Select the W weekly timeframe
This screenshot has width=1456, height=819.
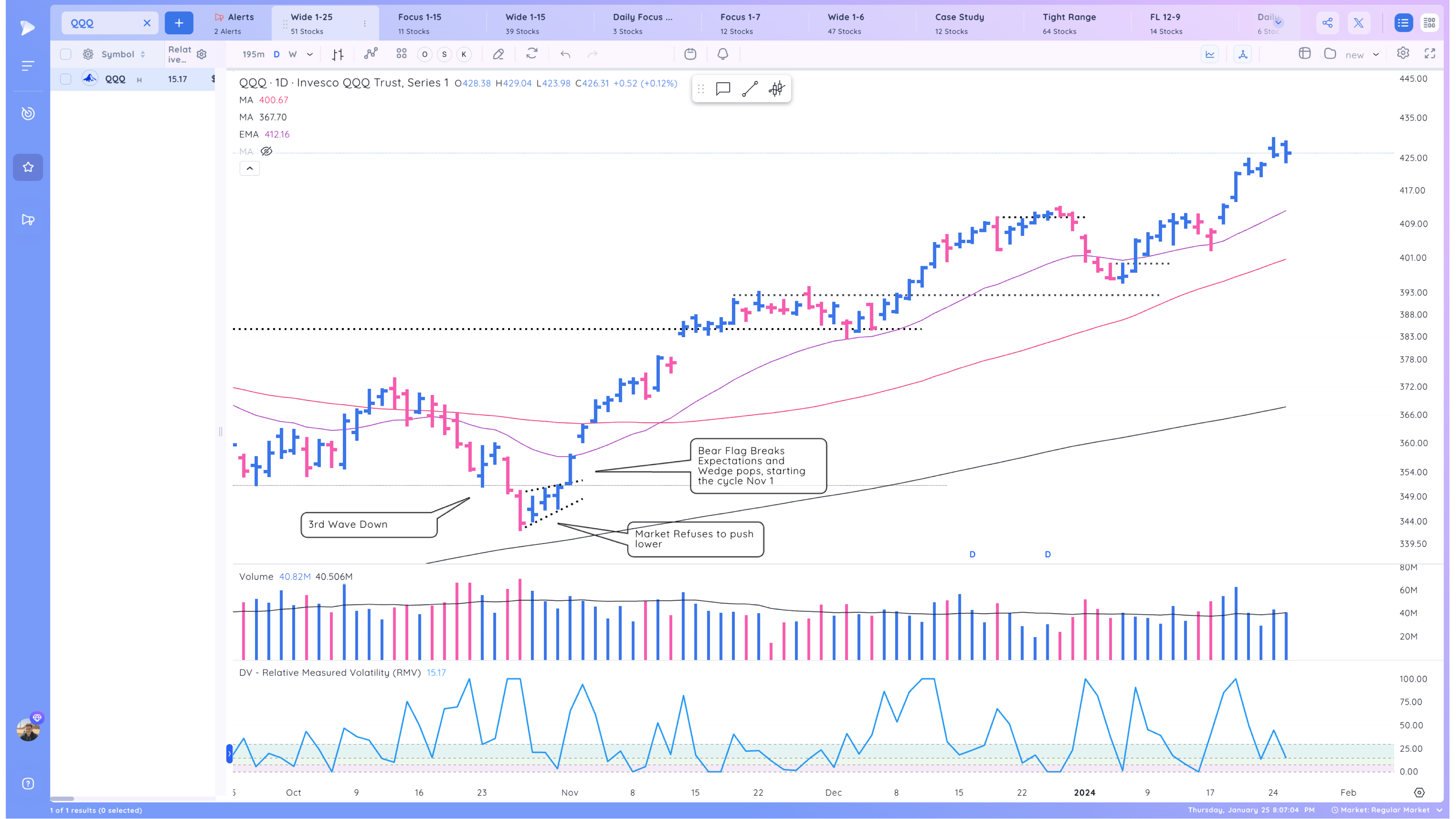292,54
